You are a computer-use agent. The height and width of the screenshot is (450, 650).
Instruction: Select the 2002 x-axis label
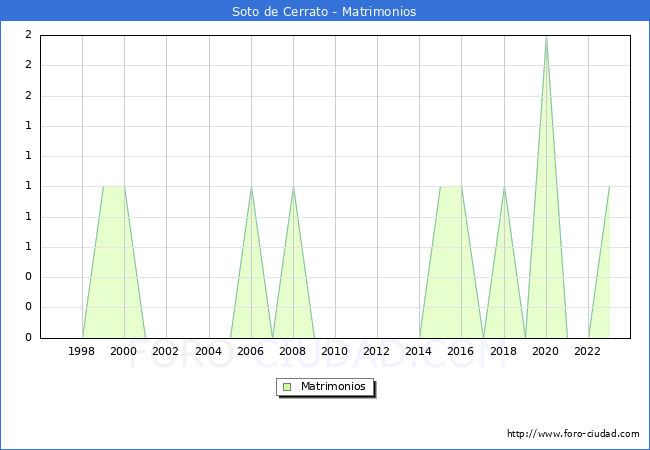[166, 351]
